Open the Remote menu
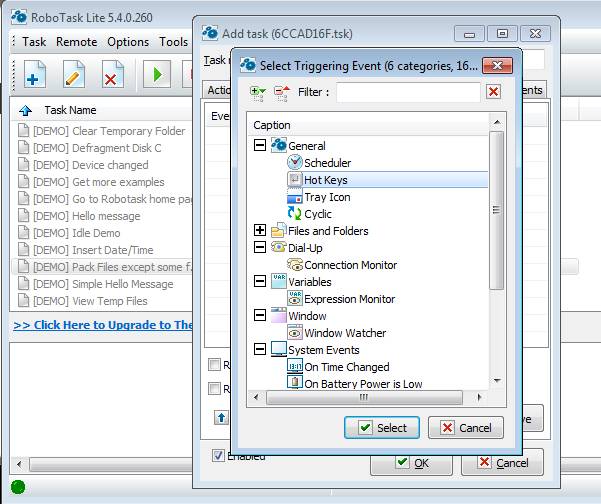Image resolution: width=601 pixels, height=504 pixels. [x=77, y=42]
